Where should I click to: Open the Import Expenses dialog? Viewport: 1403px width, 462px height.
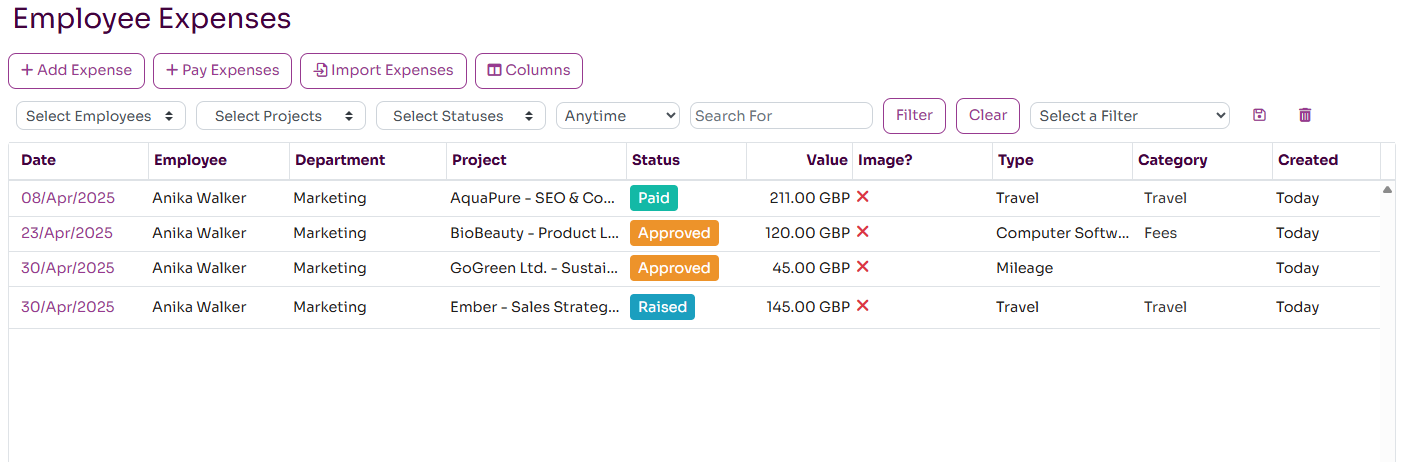click(383, 71)
